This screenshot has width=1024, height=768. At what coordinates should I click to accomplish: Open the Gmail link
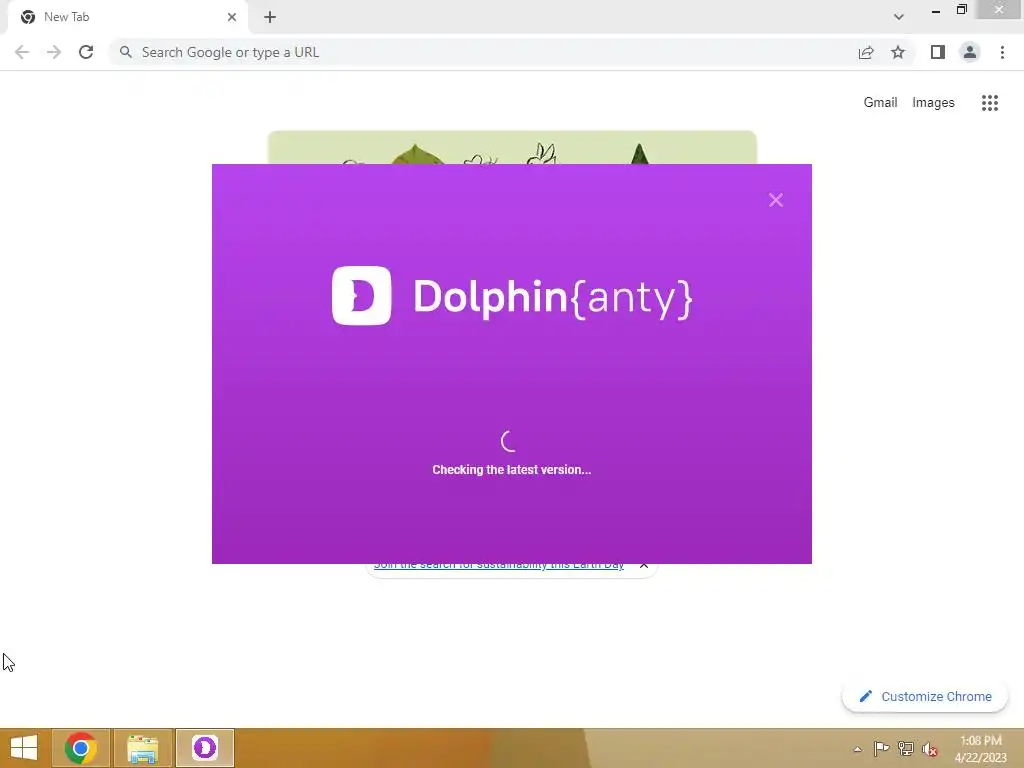coord(880,103)
